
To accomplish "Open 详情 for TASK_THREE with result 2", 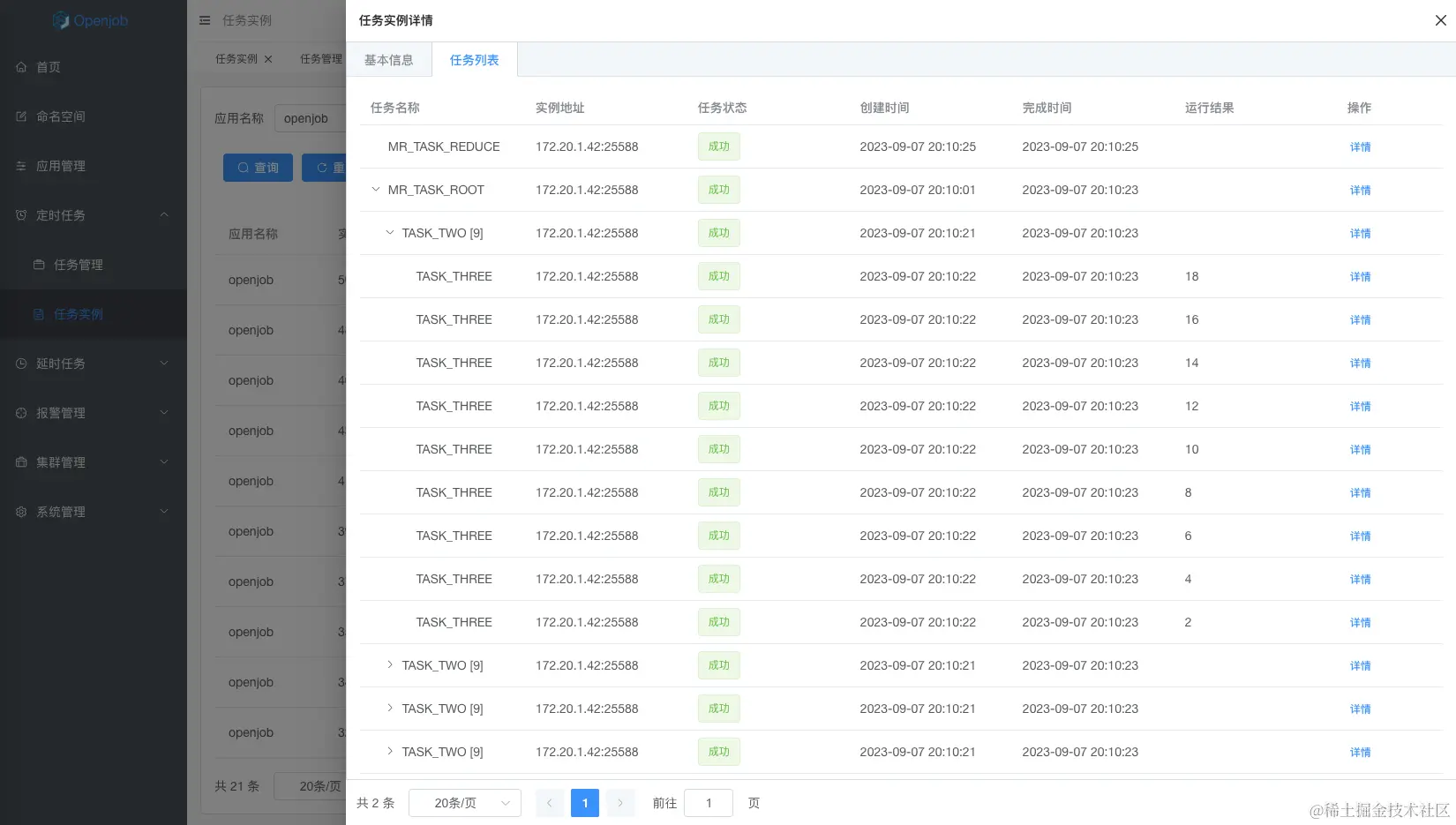I will pos(1360,623).
